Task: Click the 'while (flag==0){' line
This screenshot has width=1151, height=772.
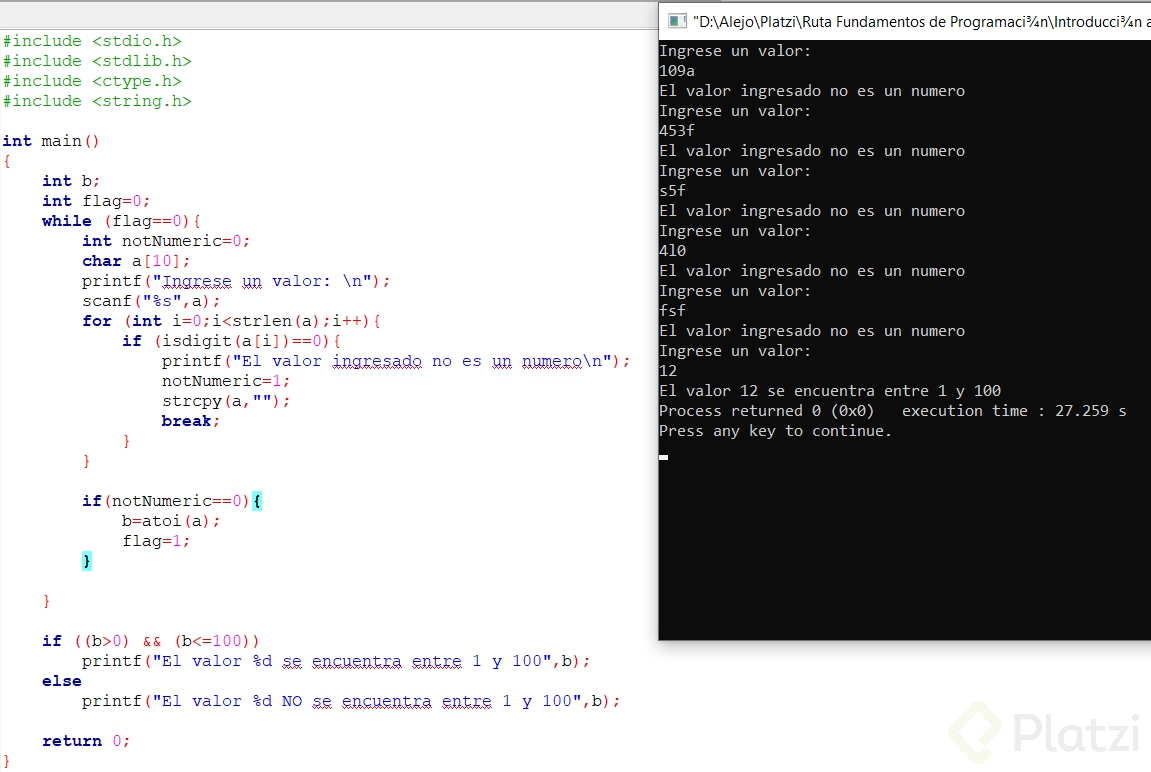Action: [x=121, y=221]
